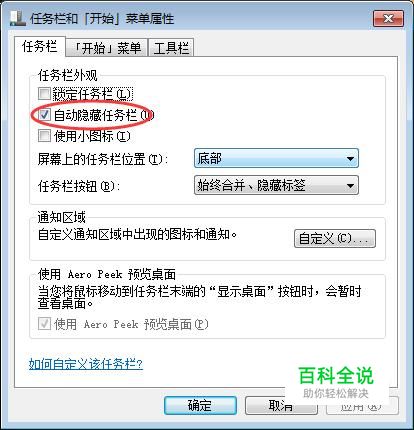The width and height of the screenshot is (414, 430).
Task: Check the 锁定任务栏 checkbox
Action: (44, 94)
